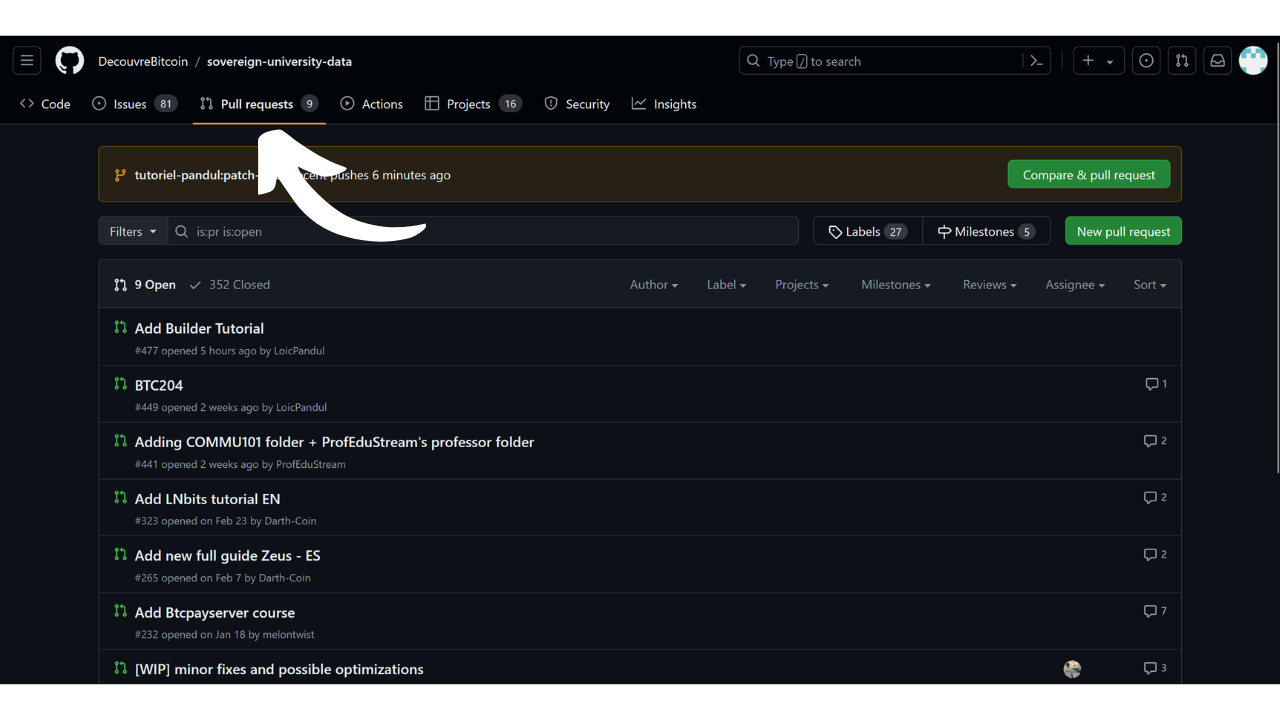1280x720 pixels.
Task: Open the notifications inbox icon
Action: [1217, 61]
